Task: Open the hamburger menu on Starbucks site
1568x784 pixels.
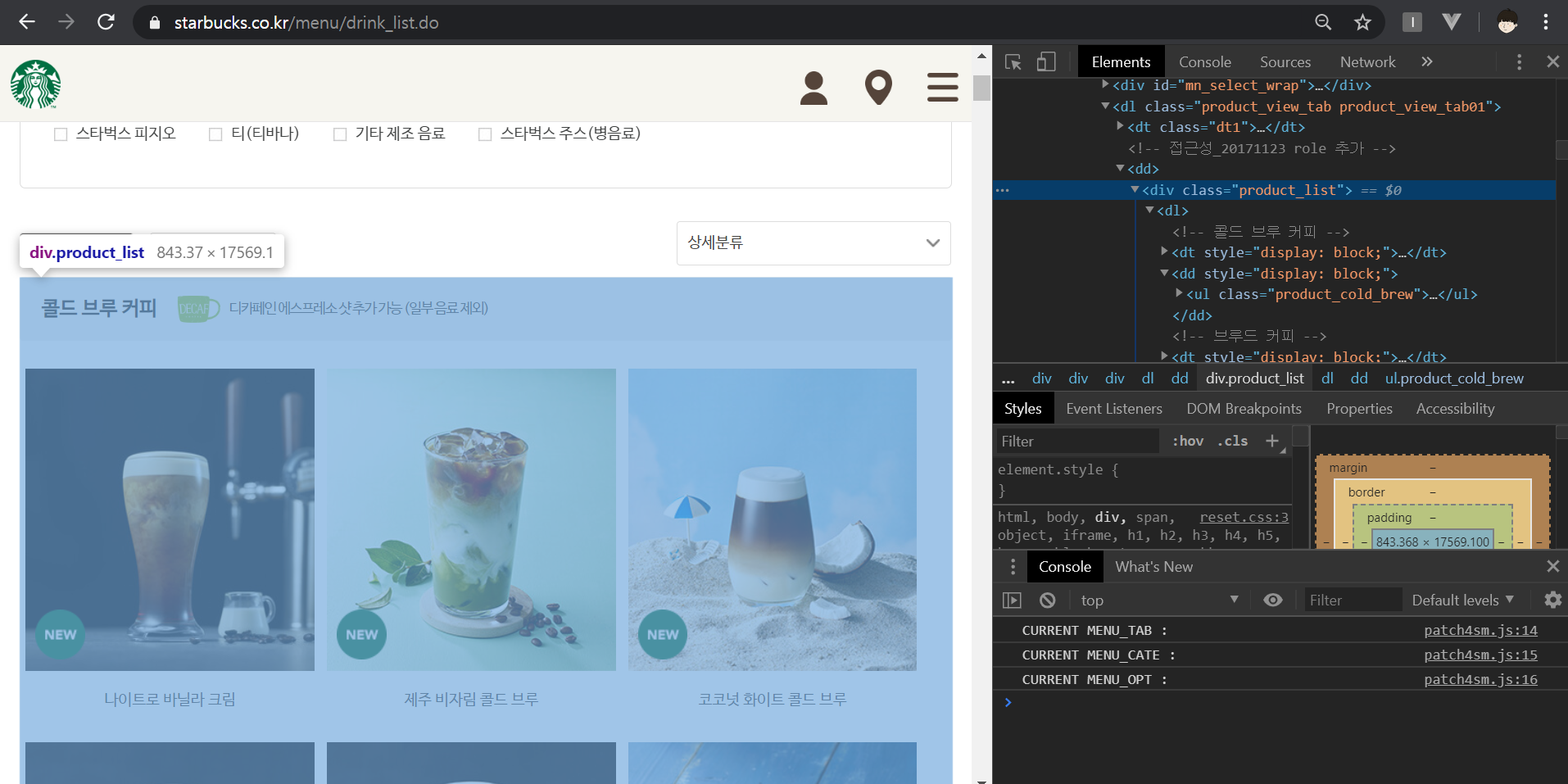Action: 943,88
